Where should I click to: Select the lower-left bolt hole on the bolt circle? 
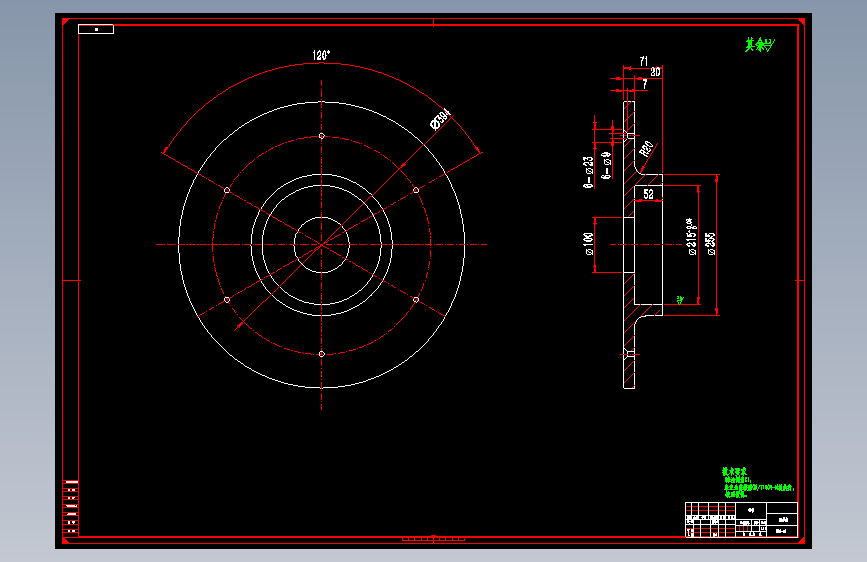[x=227, y=300]
